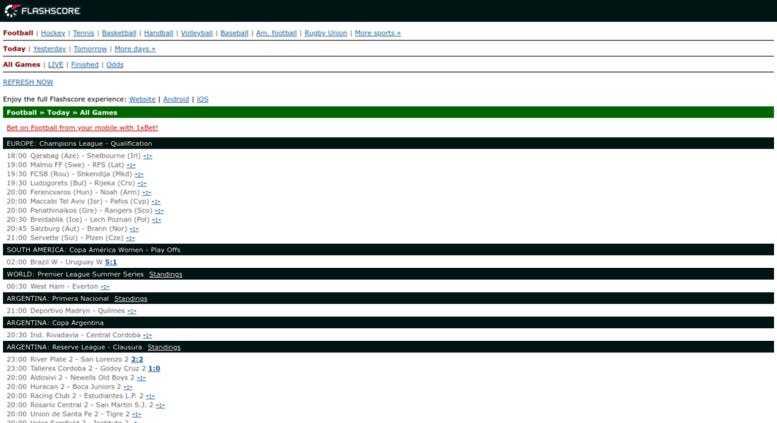This screenshot has width=777, height=423.
Task: Open Reserve League Clausura Standings link
Action: (164, 347)
